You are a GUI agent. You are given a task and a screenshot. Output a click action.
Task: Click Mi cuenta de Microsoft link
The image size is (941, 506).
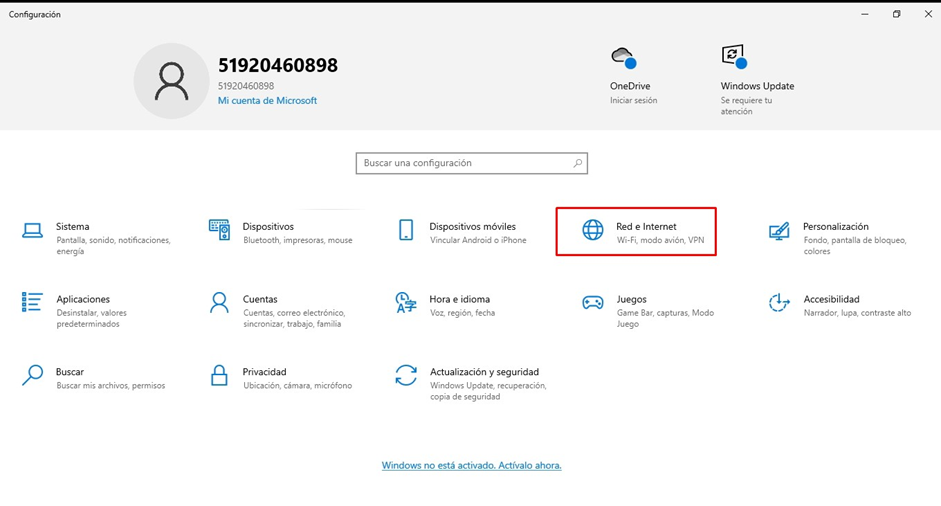click(267, 101)
